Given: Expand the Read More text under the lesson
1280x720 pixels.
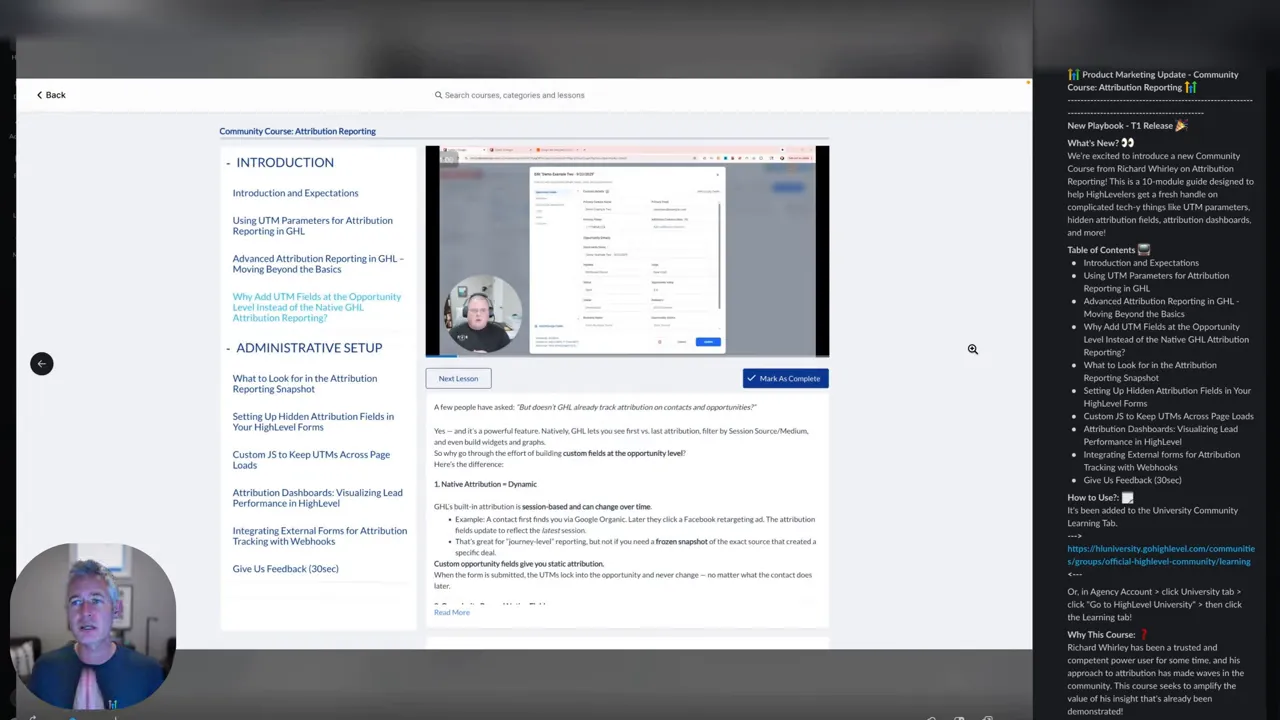Looking at the screenshot, I should coord(451,611).
